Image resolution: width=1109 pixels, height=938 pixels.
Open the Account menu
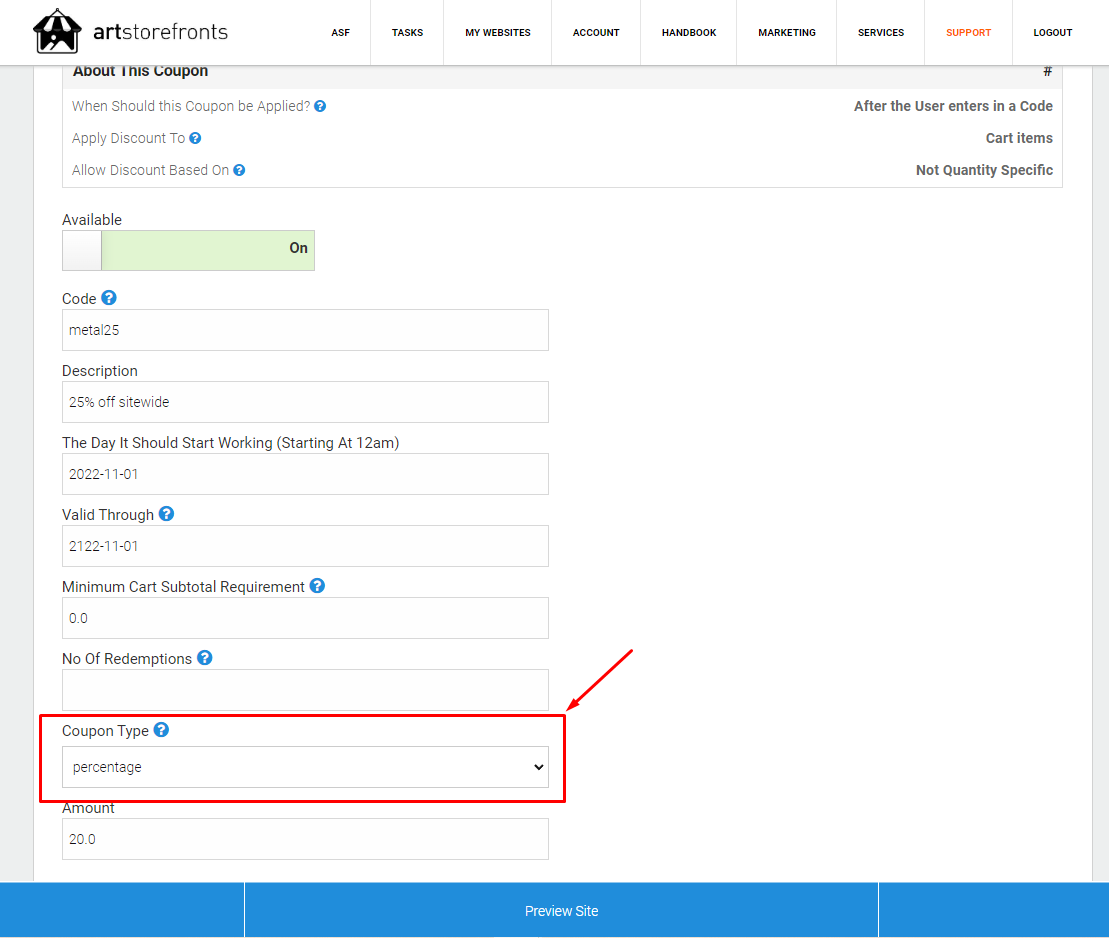596,33
